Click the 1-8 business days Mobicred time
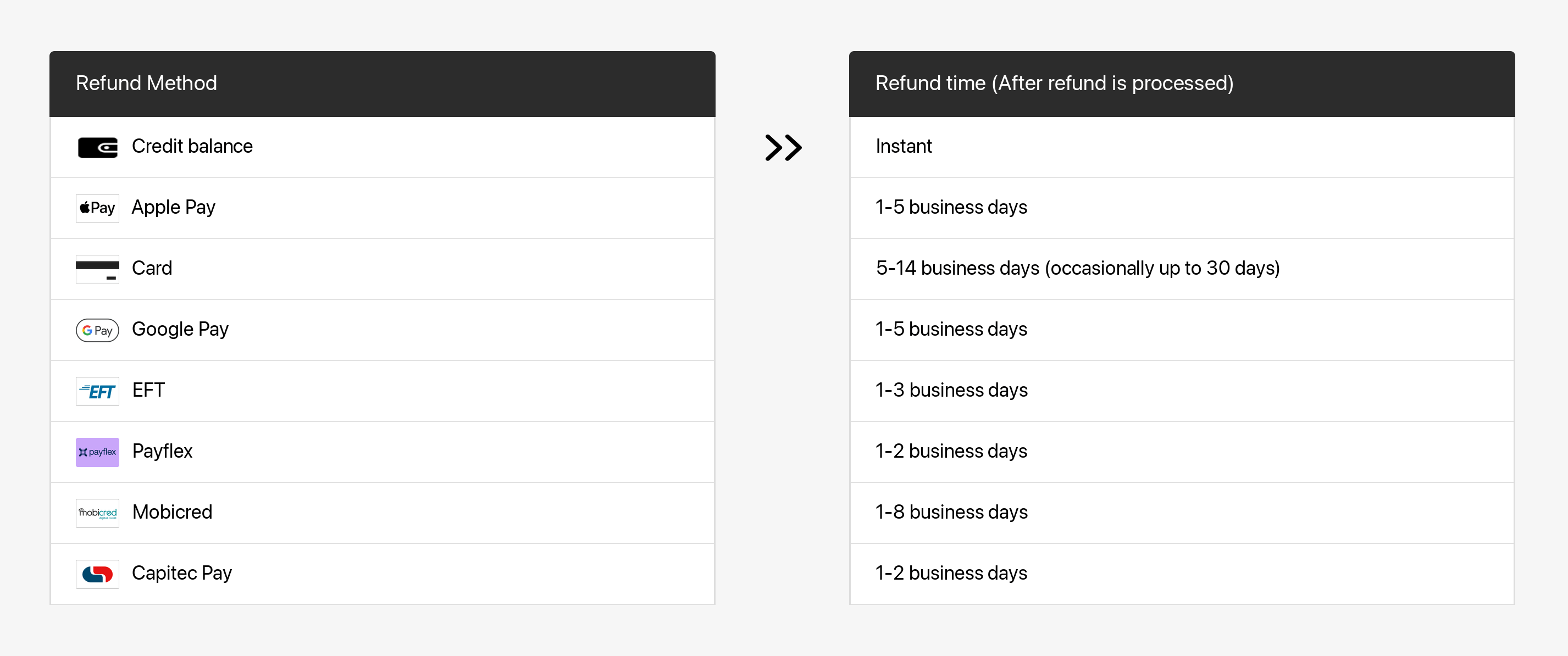This screenshot has height=656, width=1568. click(x=951, y=512)
